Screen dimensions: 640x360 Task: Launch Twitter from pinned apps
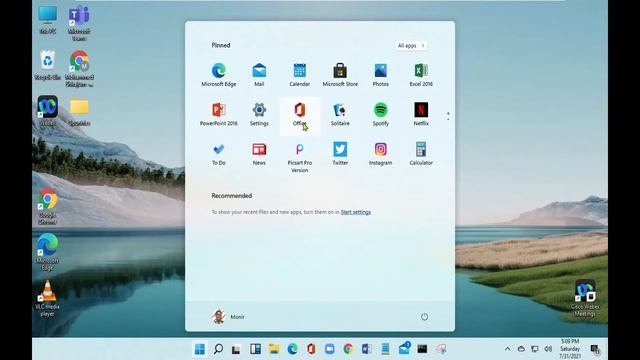pyautogui.click(x=340, y=154)
